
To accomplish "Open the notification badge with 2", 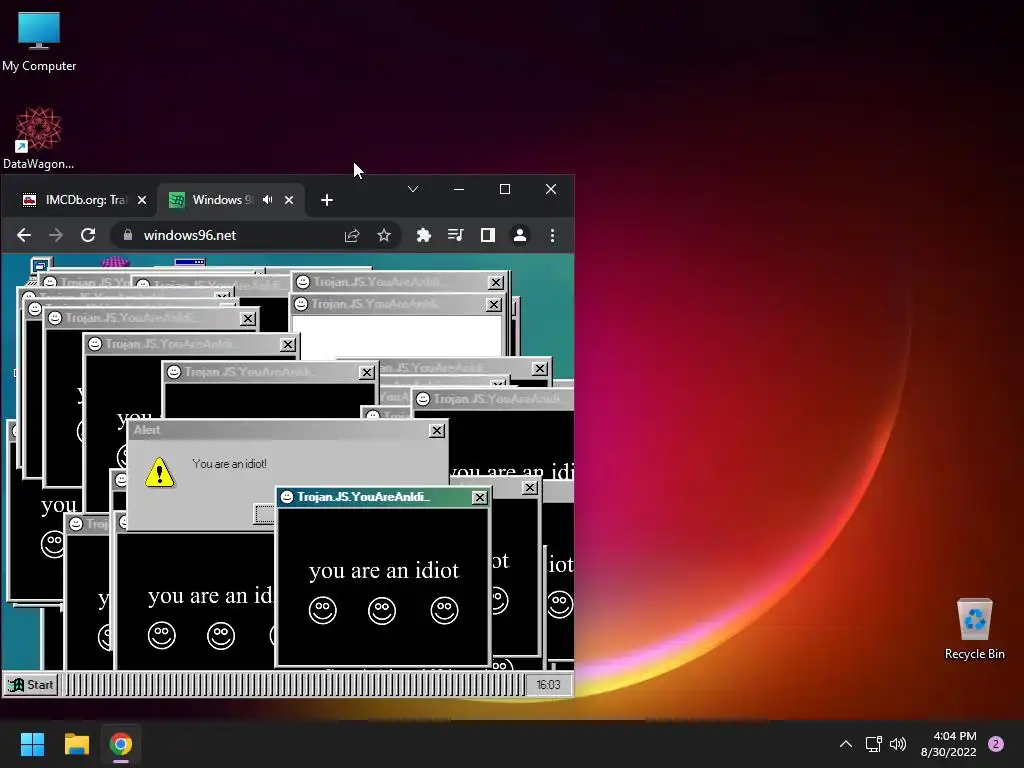I will pyautogui.click(x=996, y=744).
